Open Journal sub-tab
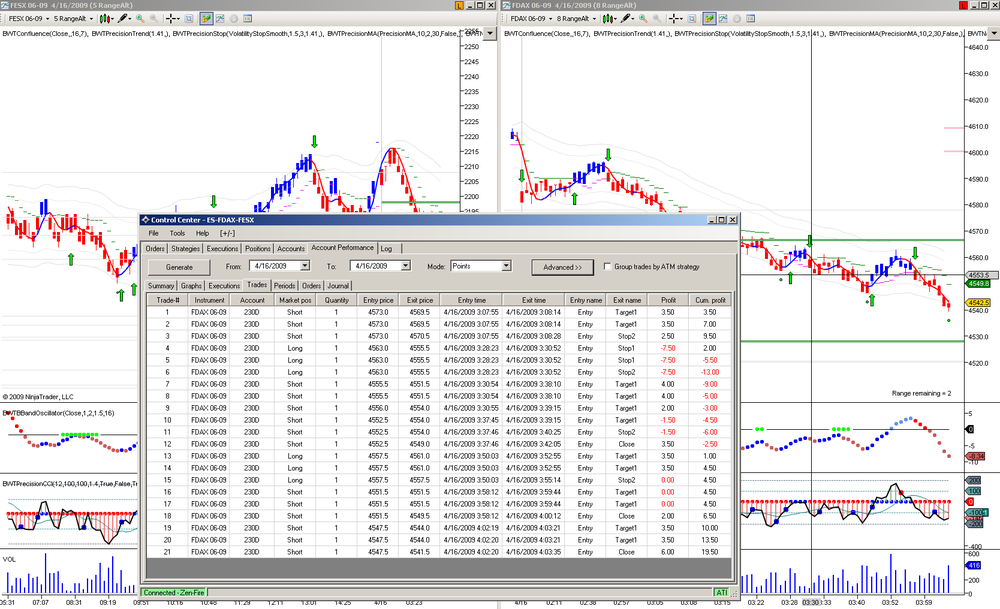Image resolution: width=1000 pixels, height=609 pixels. pyautogui.click(x=338, y=286)
